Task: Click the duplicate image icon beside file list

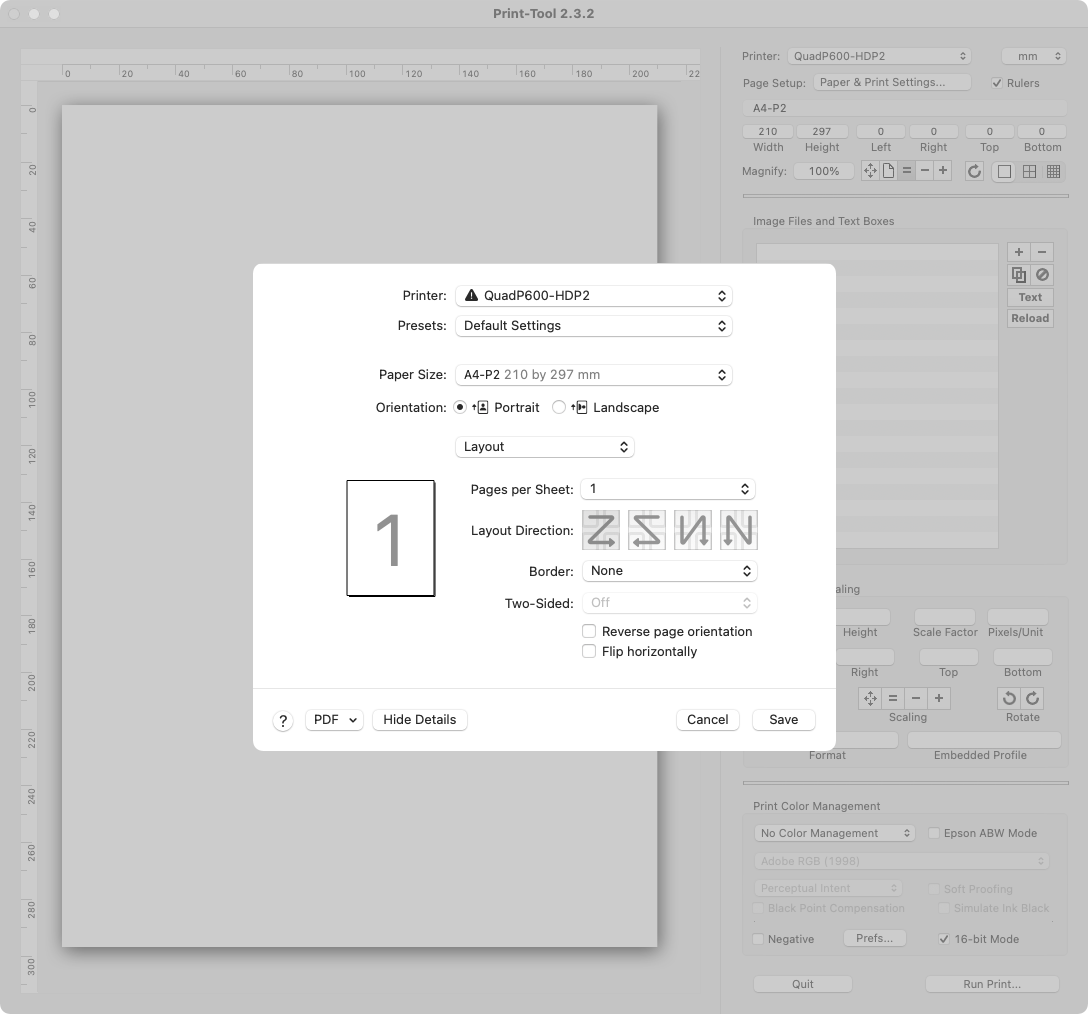Action: (x=1018, y=275)
